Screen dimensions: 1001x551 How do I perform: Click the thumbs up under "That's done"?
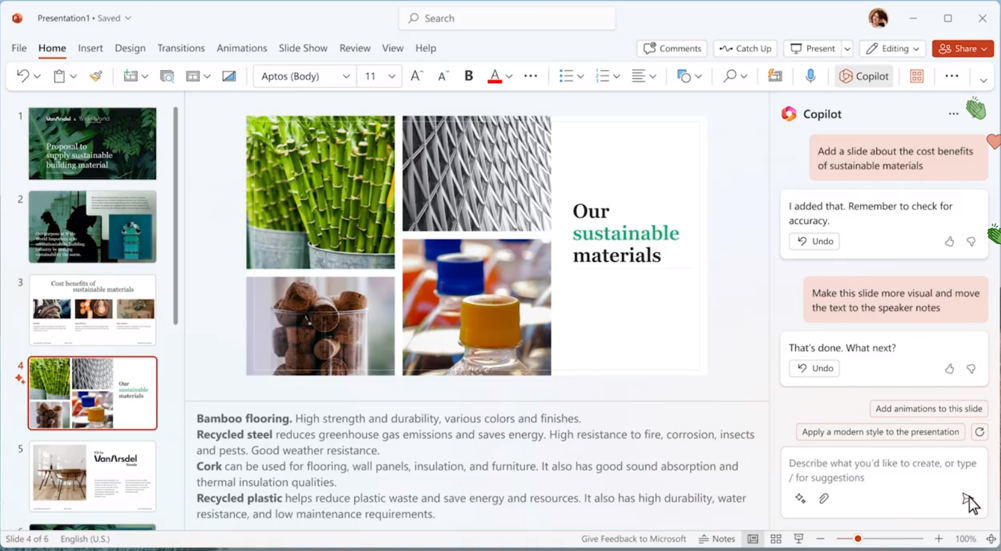[x=949, y=369]
